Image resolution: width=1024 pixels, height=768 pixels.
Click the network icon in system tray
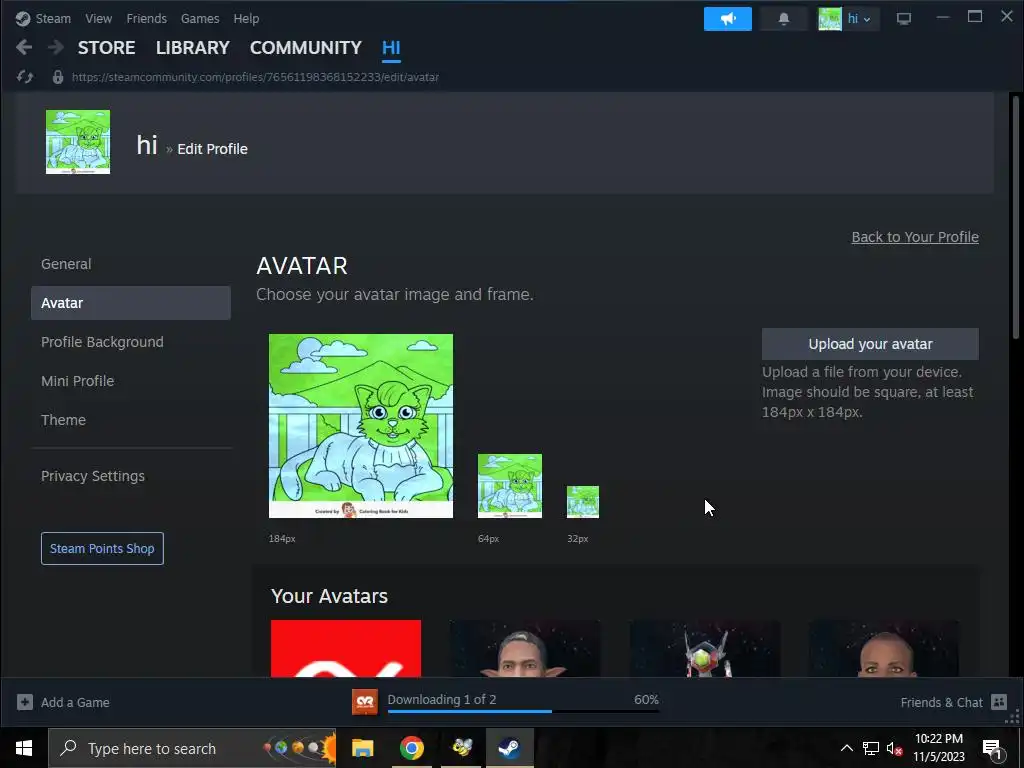click(x=871, y=748)
